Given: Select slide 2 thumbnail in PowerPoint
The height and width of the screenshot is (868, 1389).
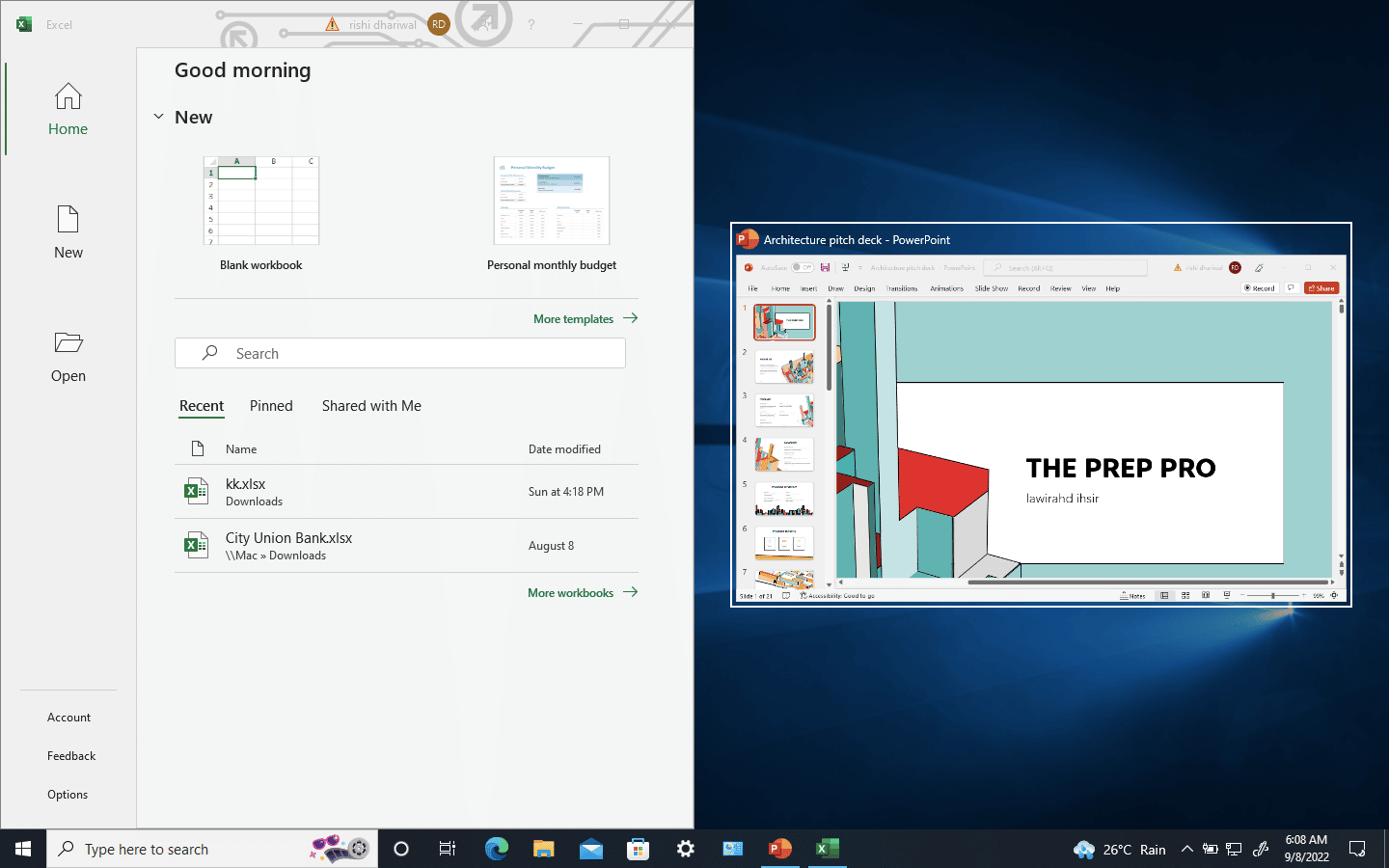Looking at the screenshot, I should [784, 366].
